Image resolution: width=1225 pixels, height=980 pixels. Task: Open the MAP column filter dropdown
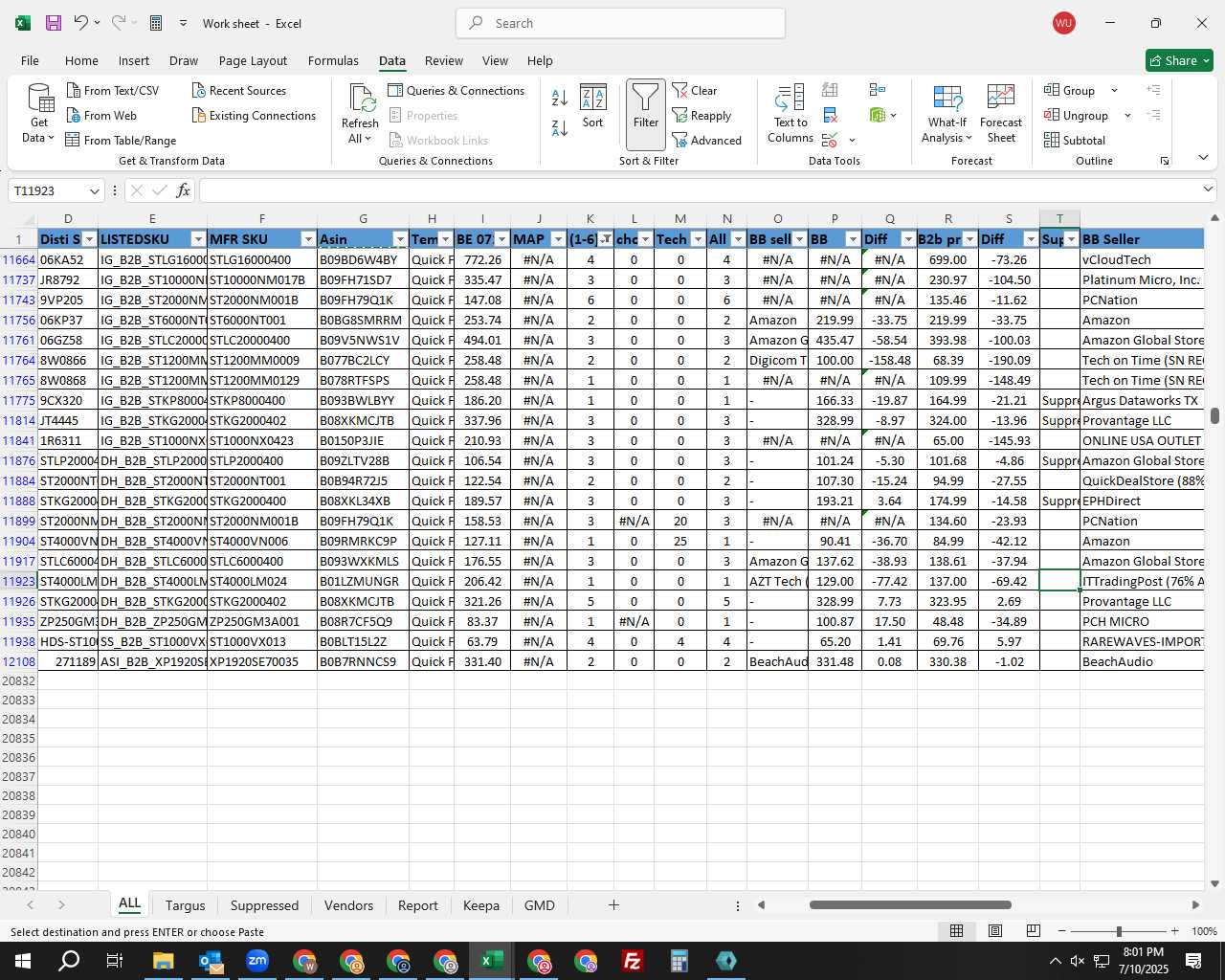(558, 239)
